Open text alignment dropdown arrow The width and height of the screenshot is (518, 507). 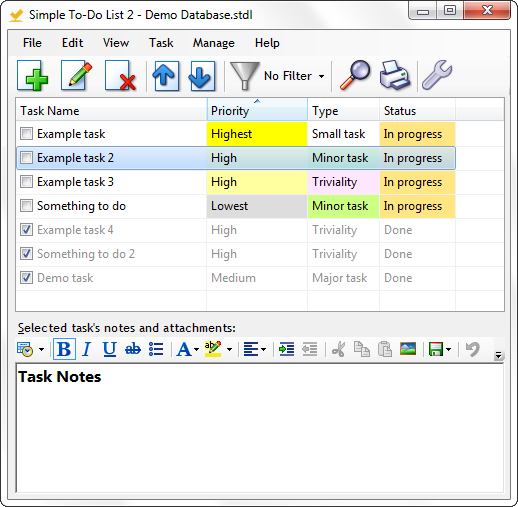263,350
